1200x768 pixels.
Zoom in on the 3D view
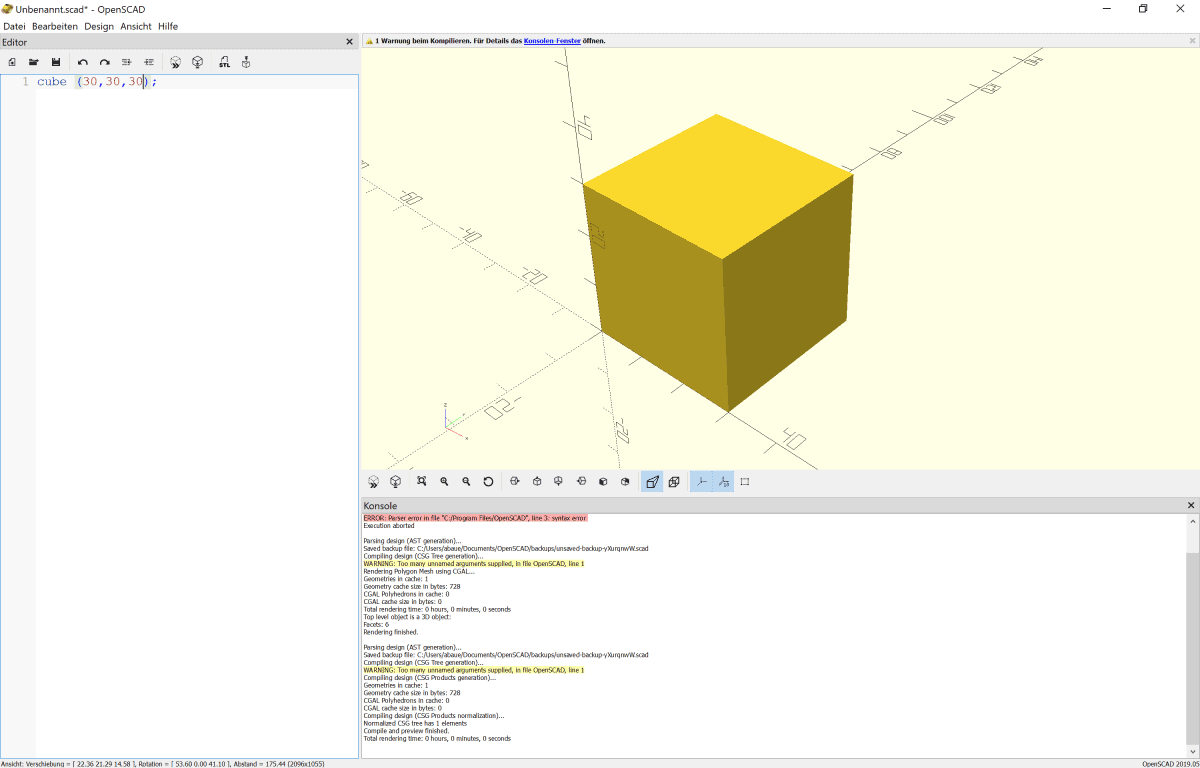pos(444,481)
